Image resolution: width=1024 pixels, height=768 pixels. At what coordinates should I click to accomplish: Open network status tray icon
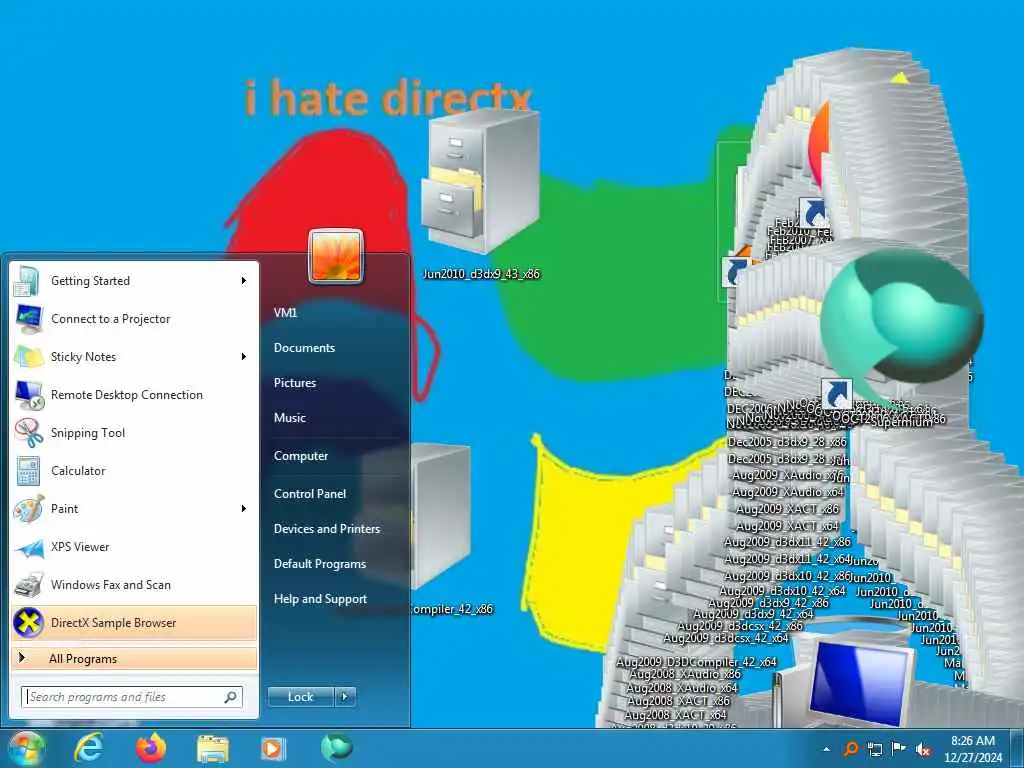[x=875, y=749]
